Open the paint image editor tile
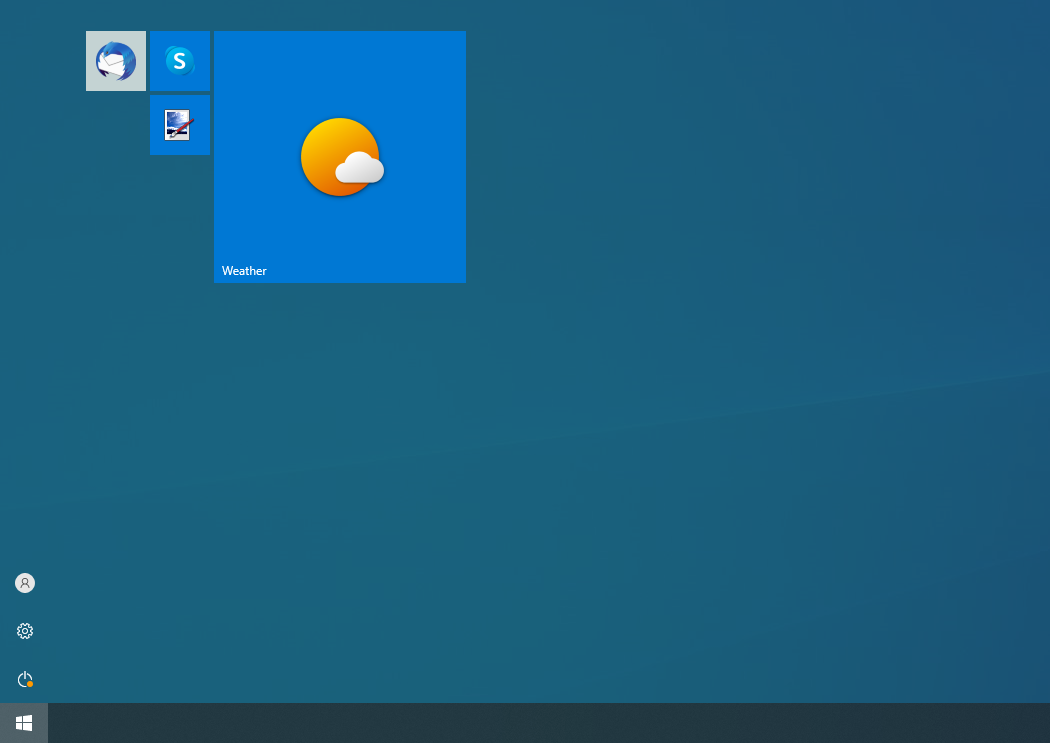 pos(179,125)
